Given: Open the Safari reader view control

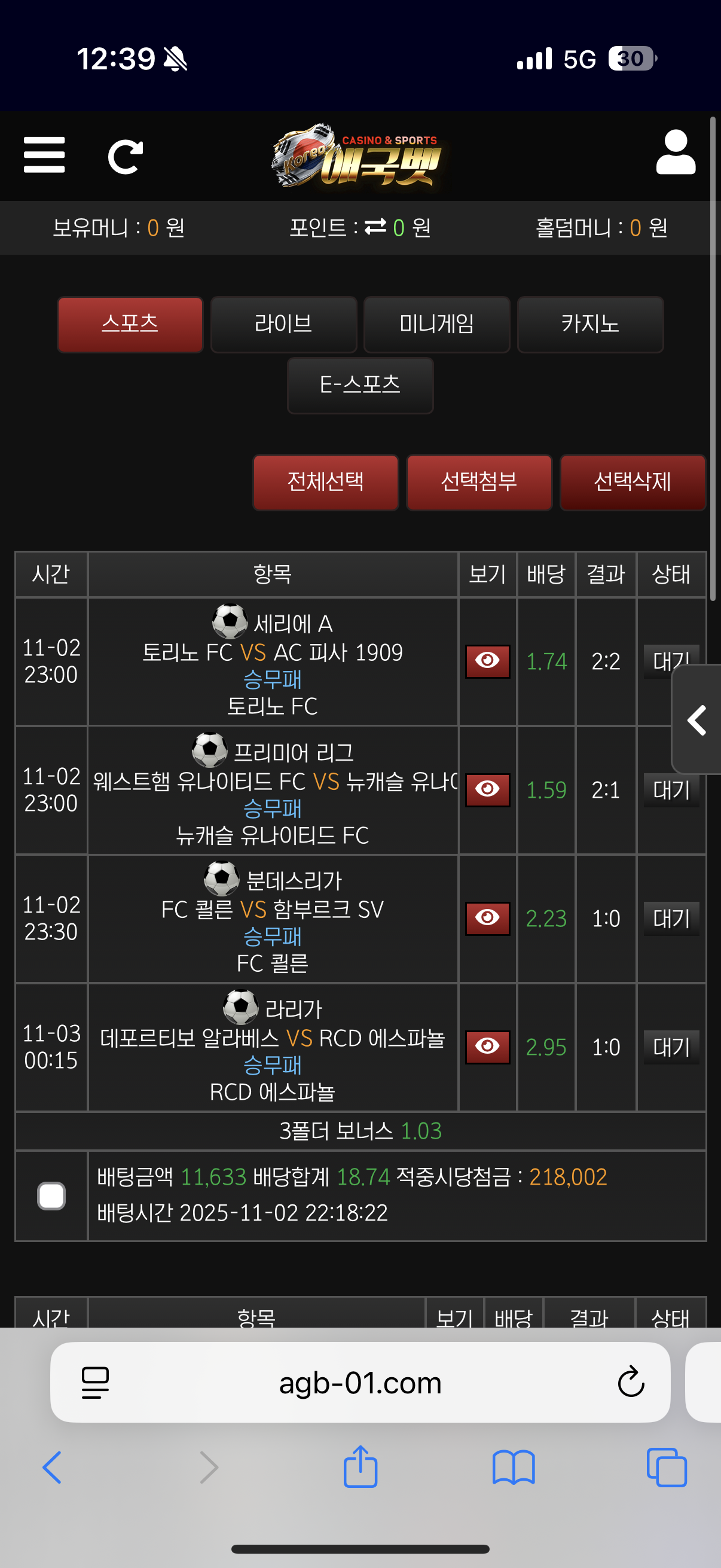Looking at the screenshot, I should pyautogui.click(x=94, y=1382).
